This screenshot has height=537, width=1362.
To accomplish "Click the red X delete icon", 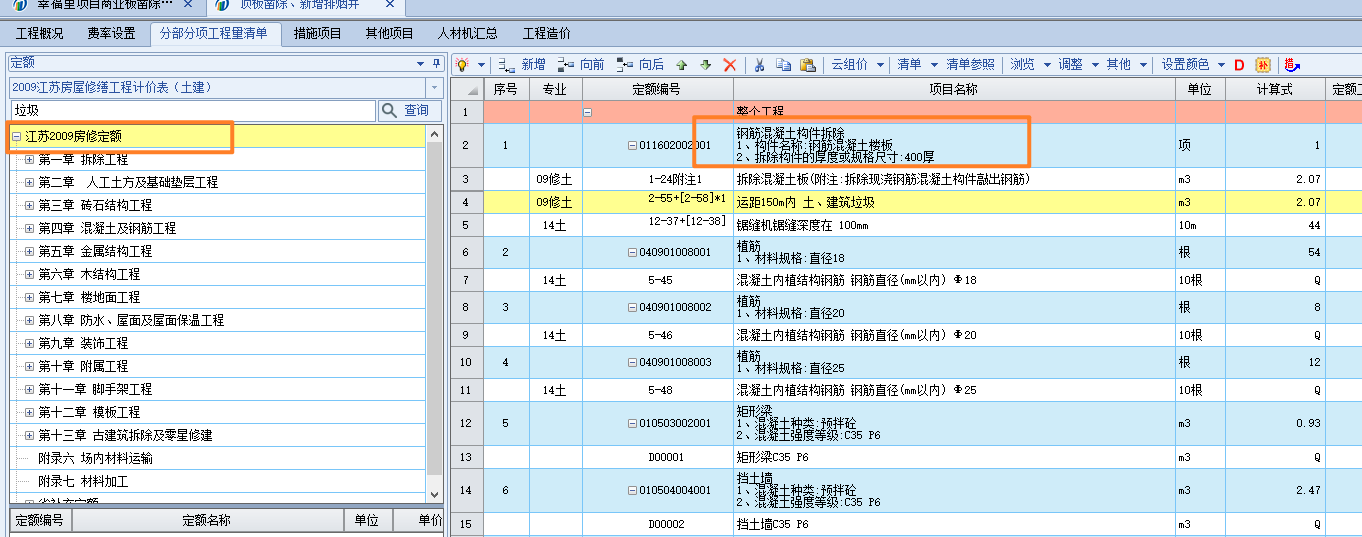I will pyautogui.click(x=730, y=64).
